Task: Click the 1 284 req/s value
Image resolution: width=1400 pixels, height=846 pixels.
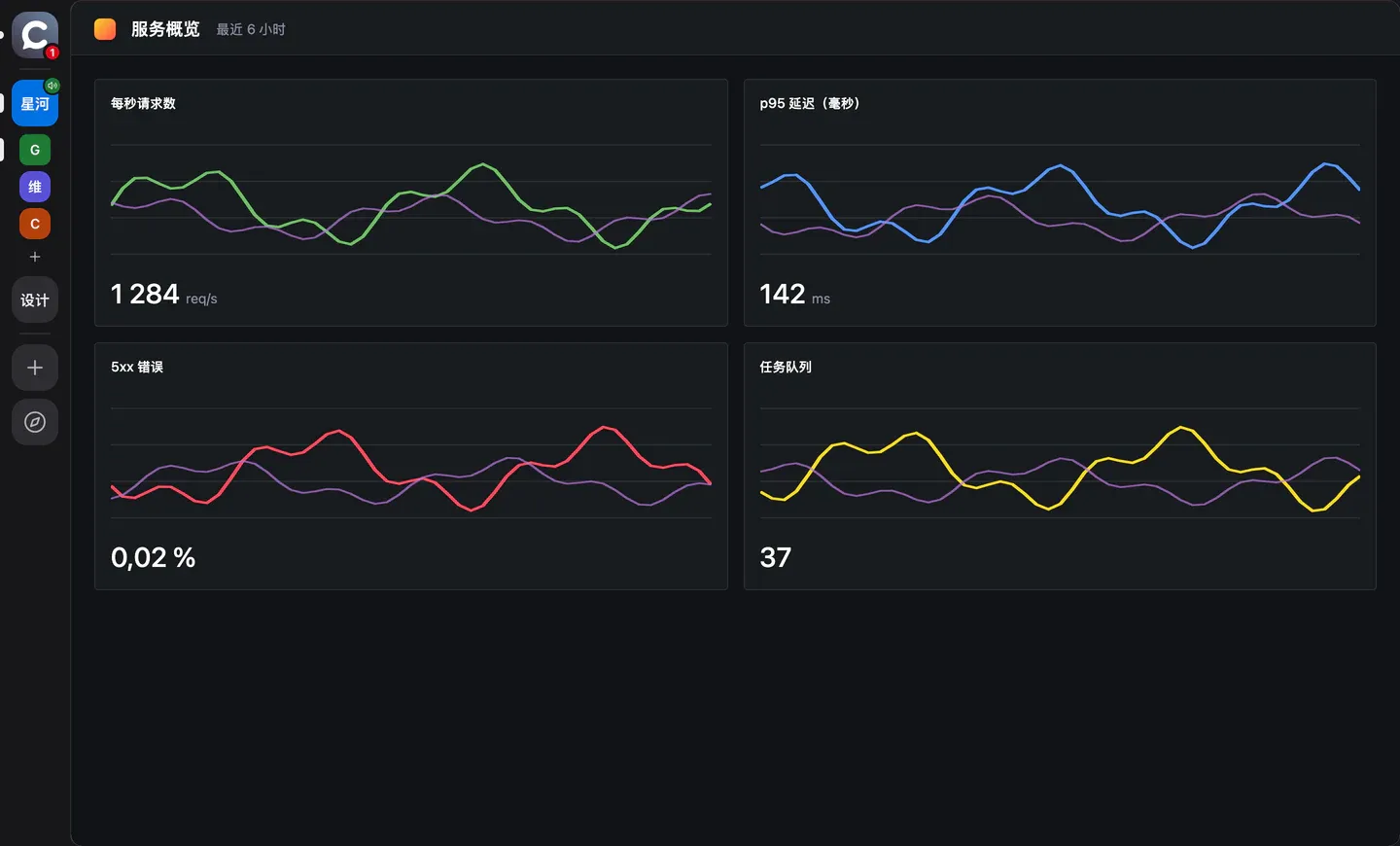Action: [x=163, y=294]
